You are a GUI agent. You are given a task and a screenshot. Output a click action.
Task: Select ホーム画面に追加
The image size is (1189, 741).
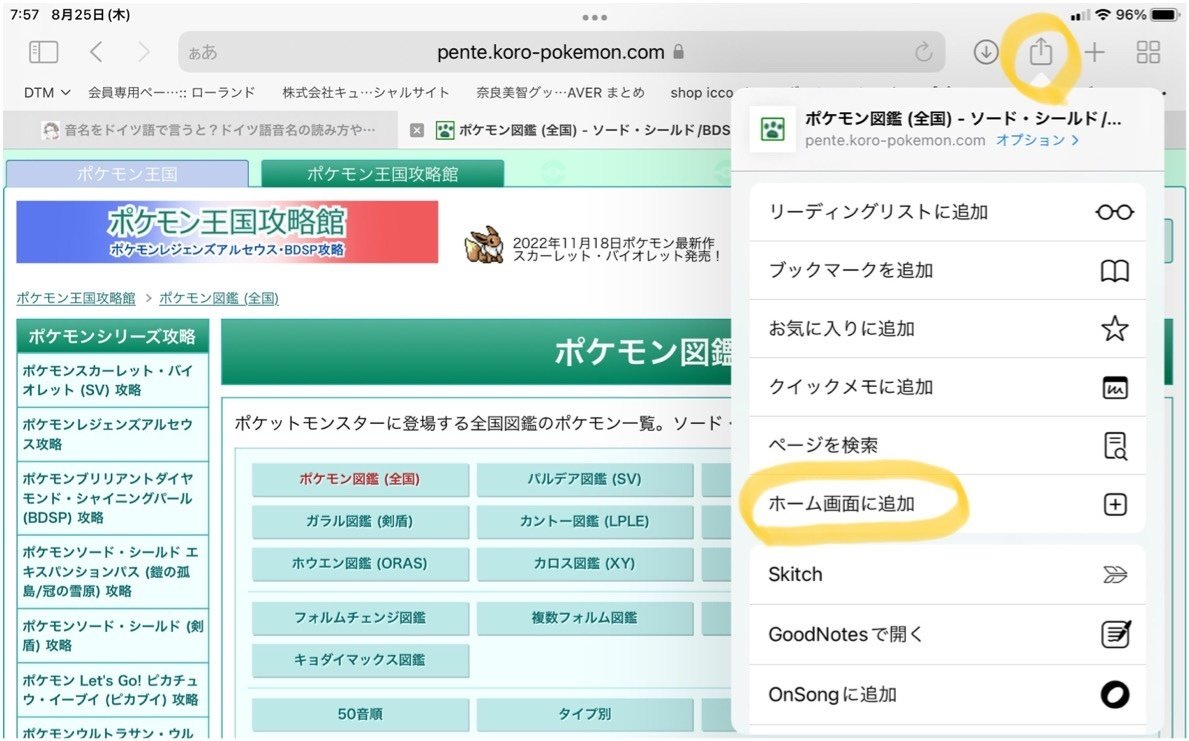coord(947,504)
